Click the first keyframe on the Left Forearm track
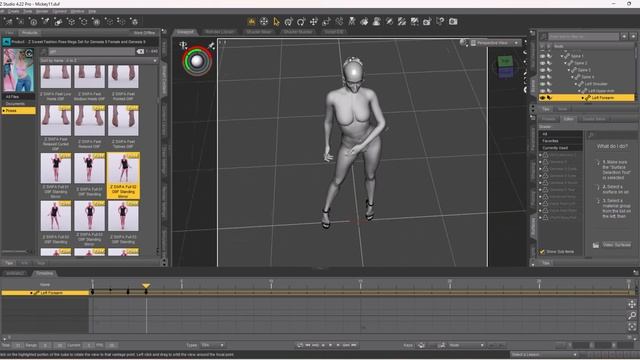The height and width of the screenshot is (360, 640). point(93,292)
